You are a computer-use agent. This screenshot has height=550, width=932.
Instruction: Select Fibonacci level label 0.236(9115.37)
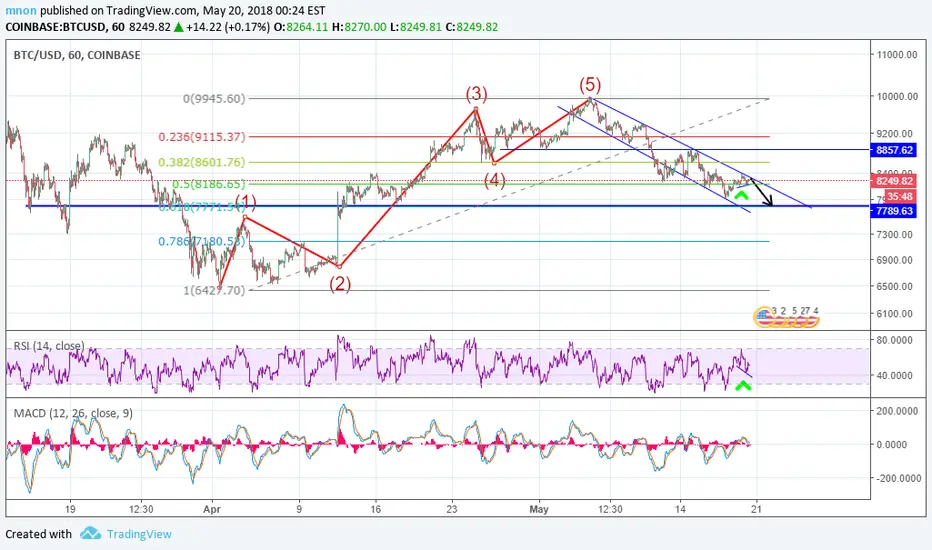[x=201, y=137]
